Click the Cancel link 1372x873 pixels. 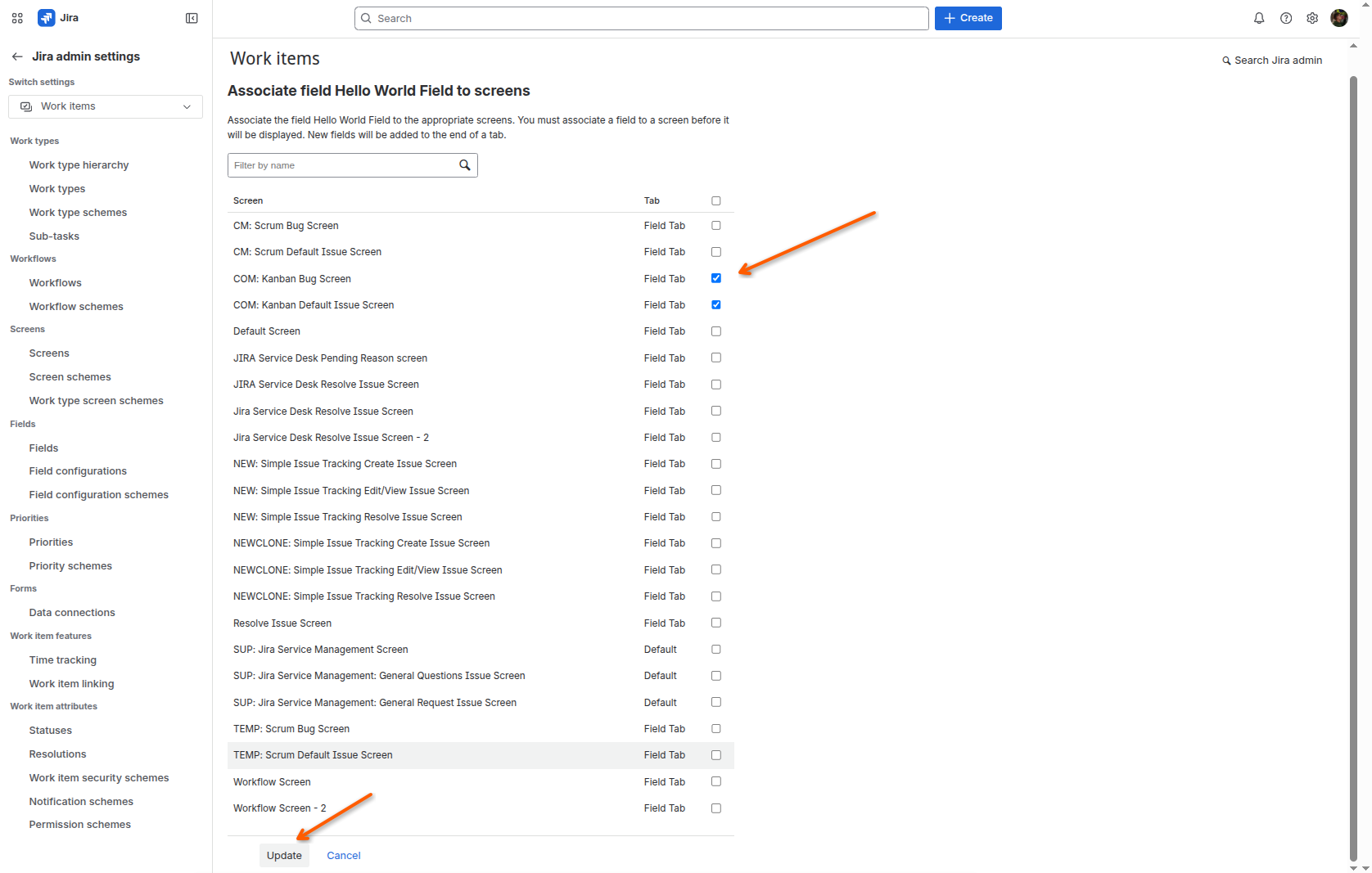344,856
